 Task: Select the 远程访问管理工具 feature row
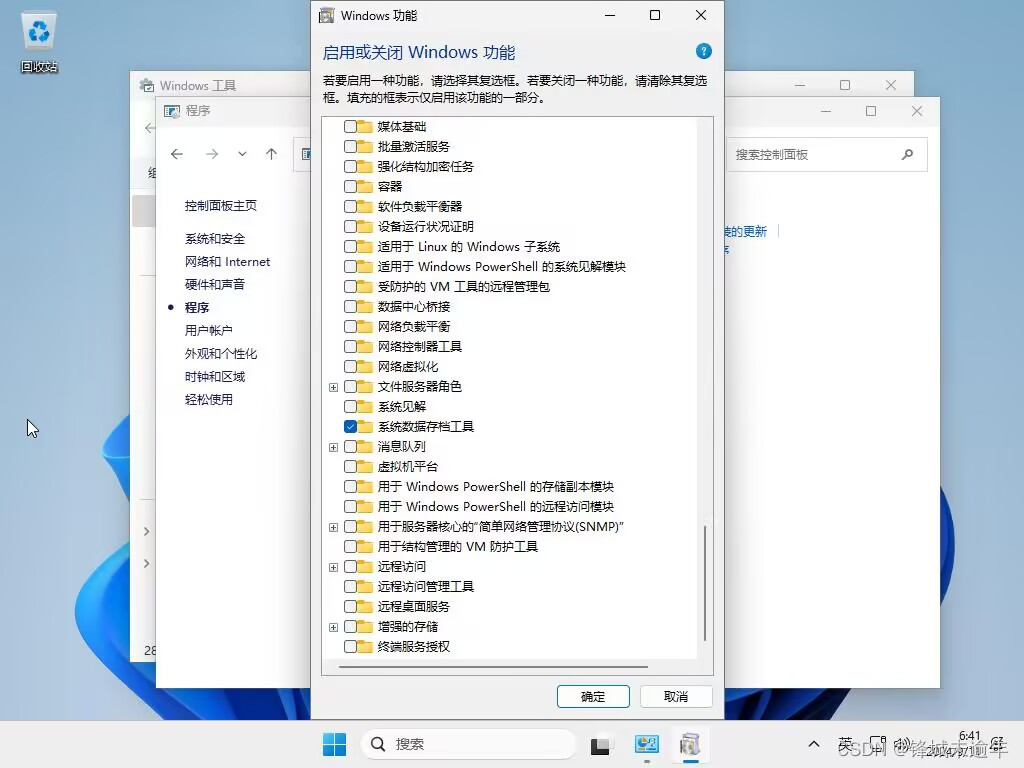(x=425, y=586)
